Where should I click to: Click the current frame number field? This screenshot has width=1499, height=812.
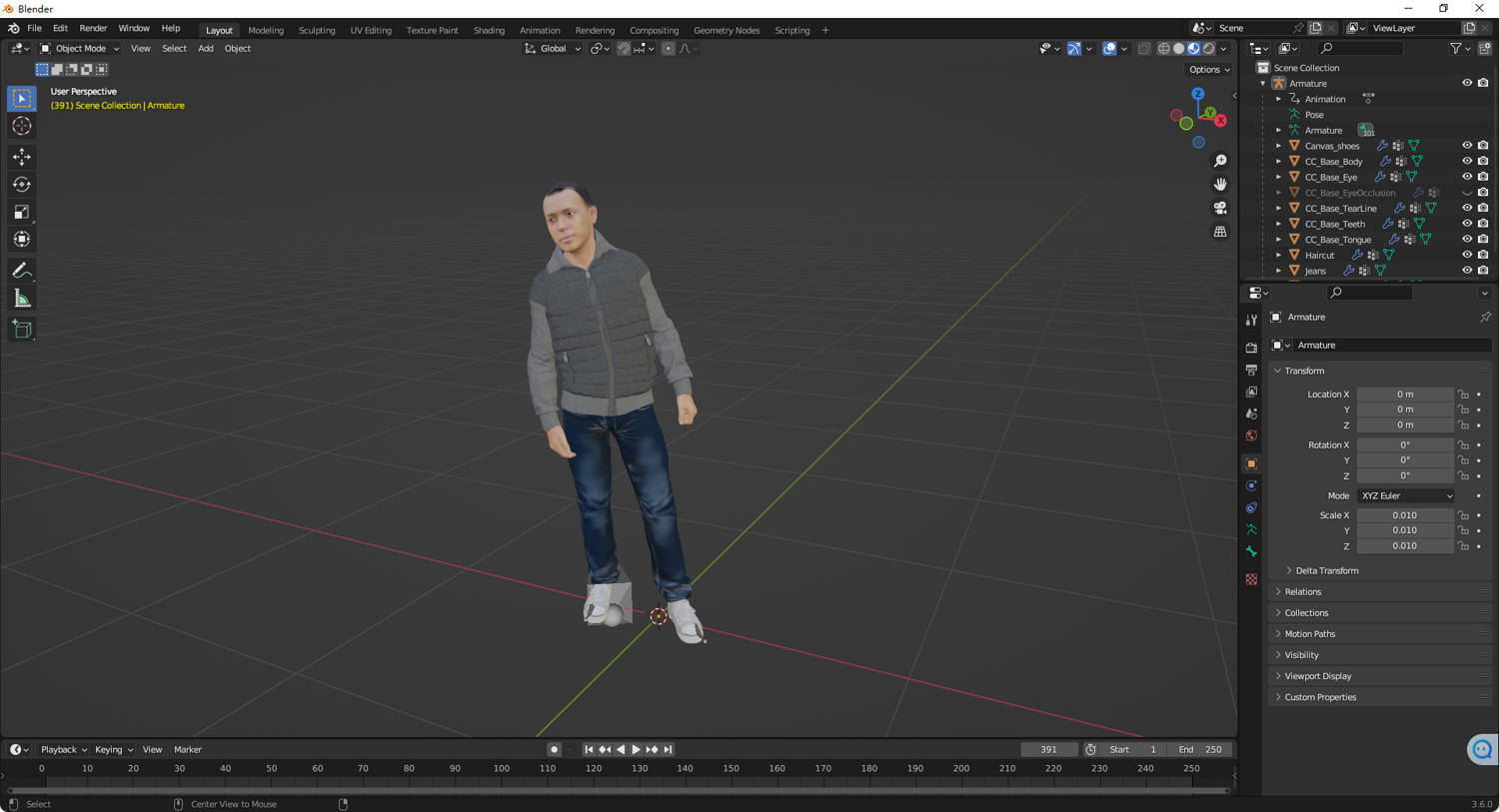1048,749
